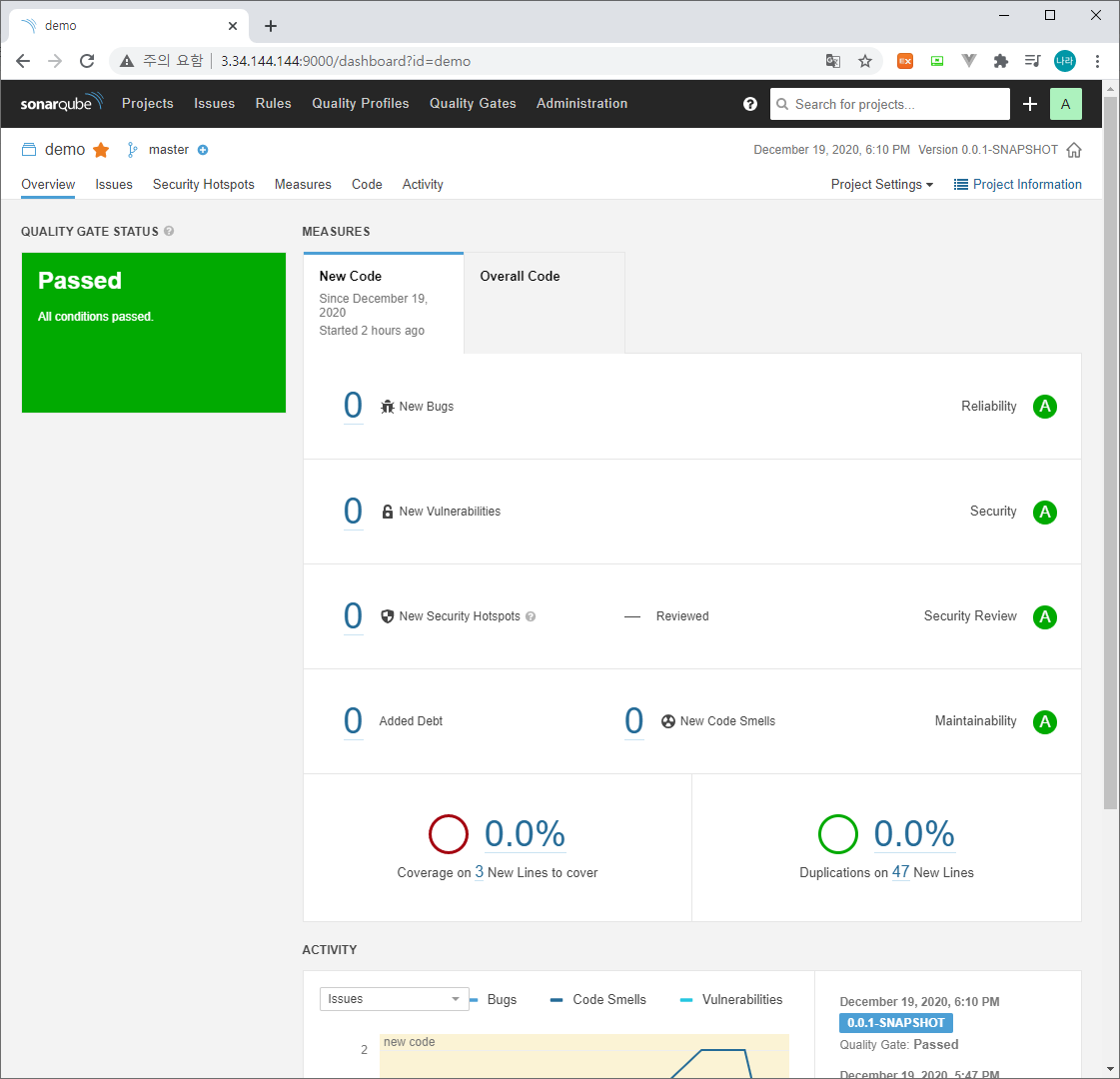Screen dimensions: 1120x1079
Task: Open the Issues graph type dropdown
Action: (395, 999)
